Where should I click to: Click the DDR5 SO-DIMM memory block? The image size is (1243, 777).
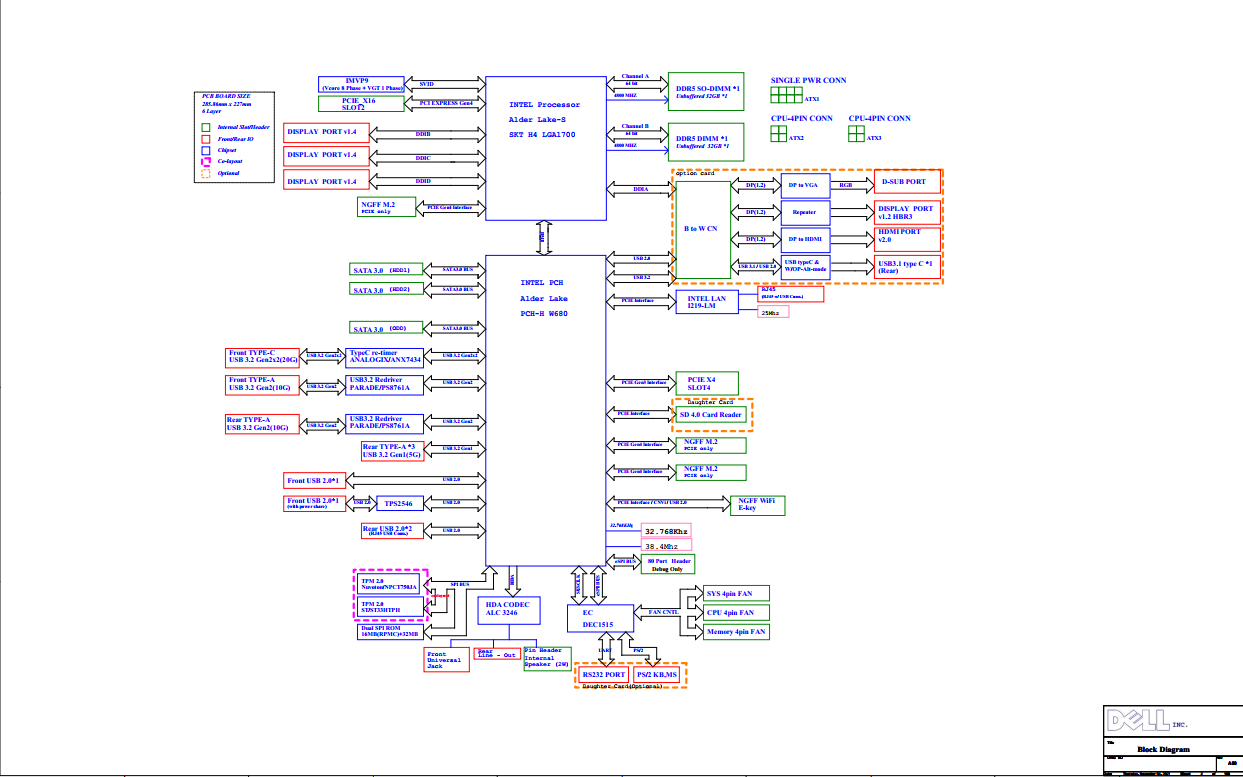708,92
